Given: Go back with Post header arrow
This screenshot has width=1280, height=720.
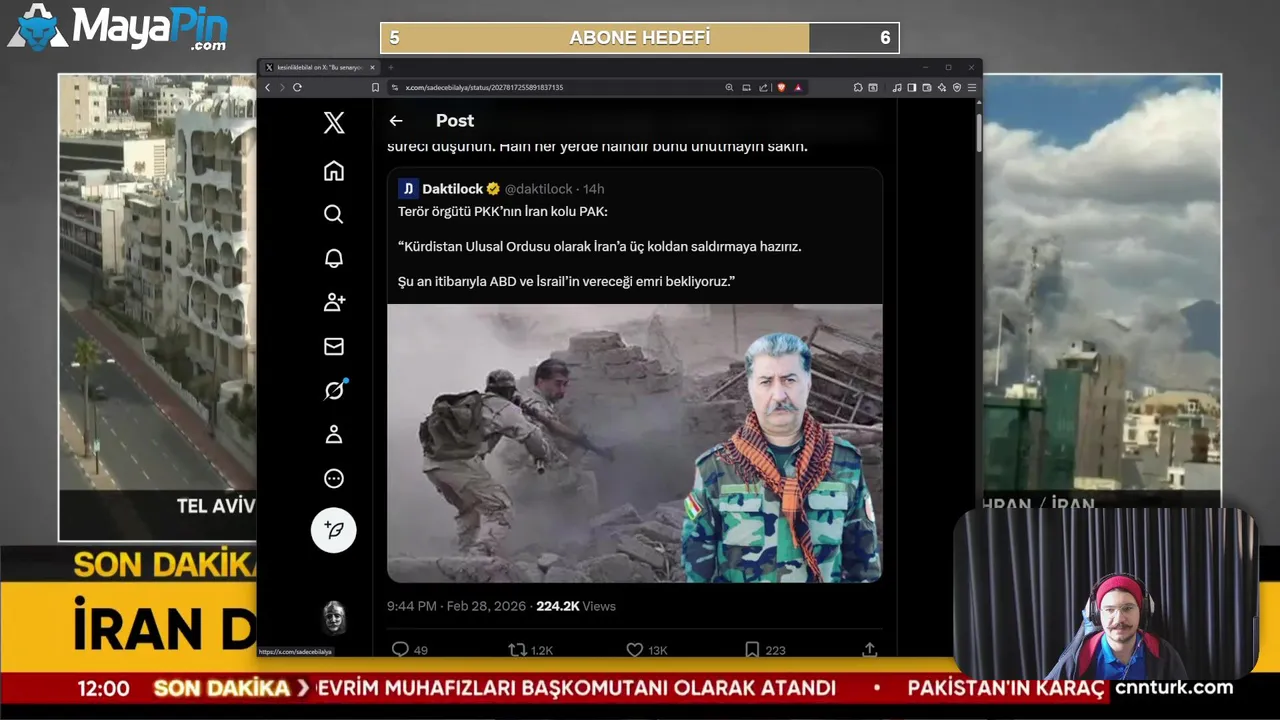Looking at the screenshot, I should [396, 121].
